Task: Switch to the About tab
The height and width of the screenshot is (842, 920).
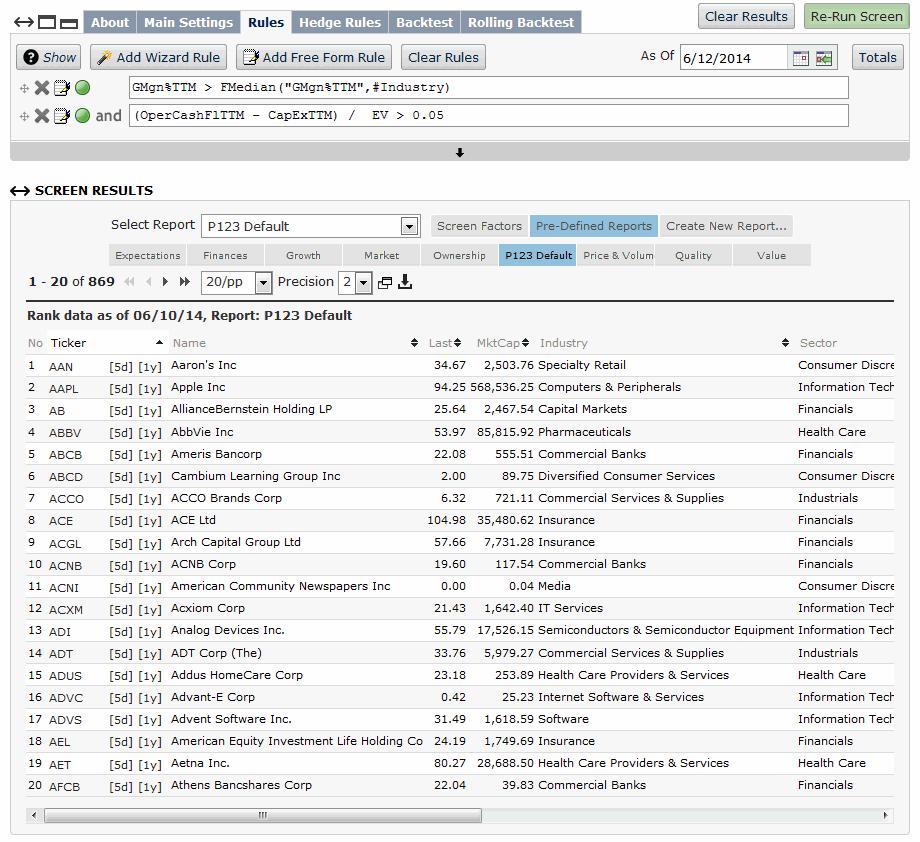Action: point(110,22)
